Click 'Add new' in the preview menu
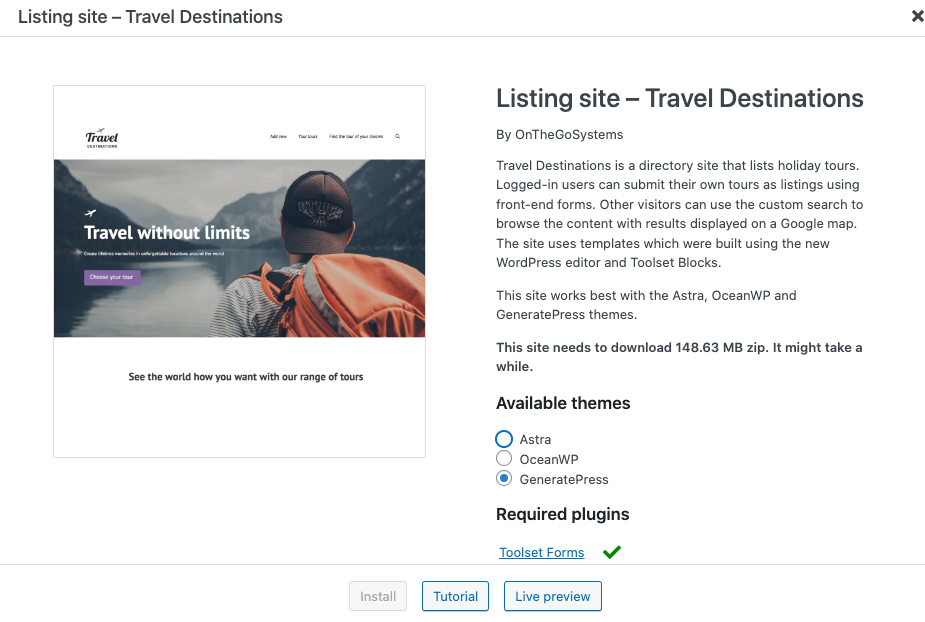925x622 pixels. pos(278,136)
